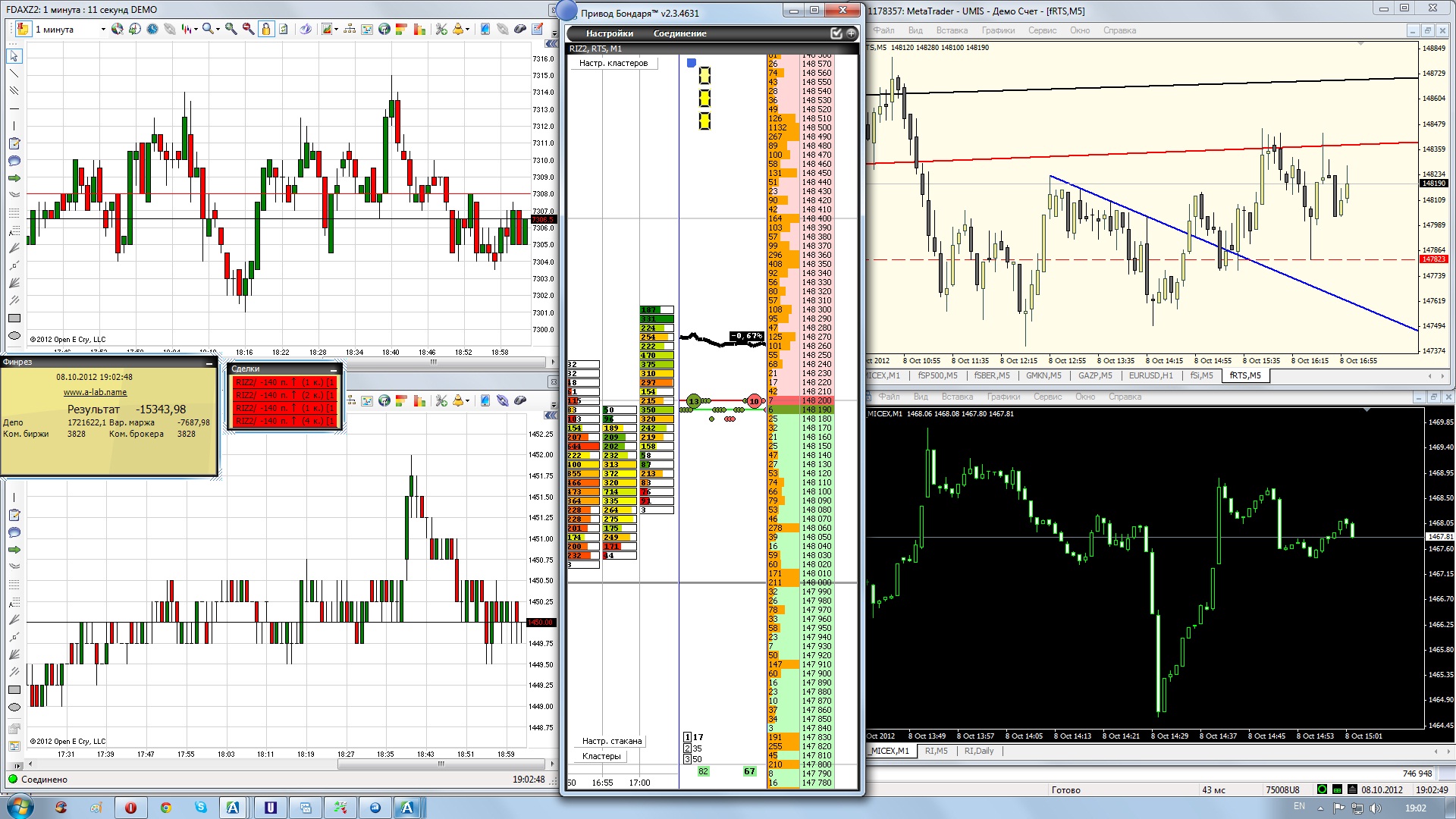This screenshot has height=819, width=1456.
Task: Select the arrow pointer drawing tool
Action: pos(14,56)
